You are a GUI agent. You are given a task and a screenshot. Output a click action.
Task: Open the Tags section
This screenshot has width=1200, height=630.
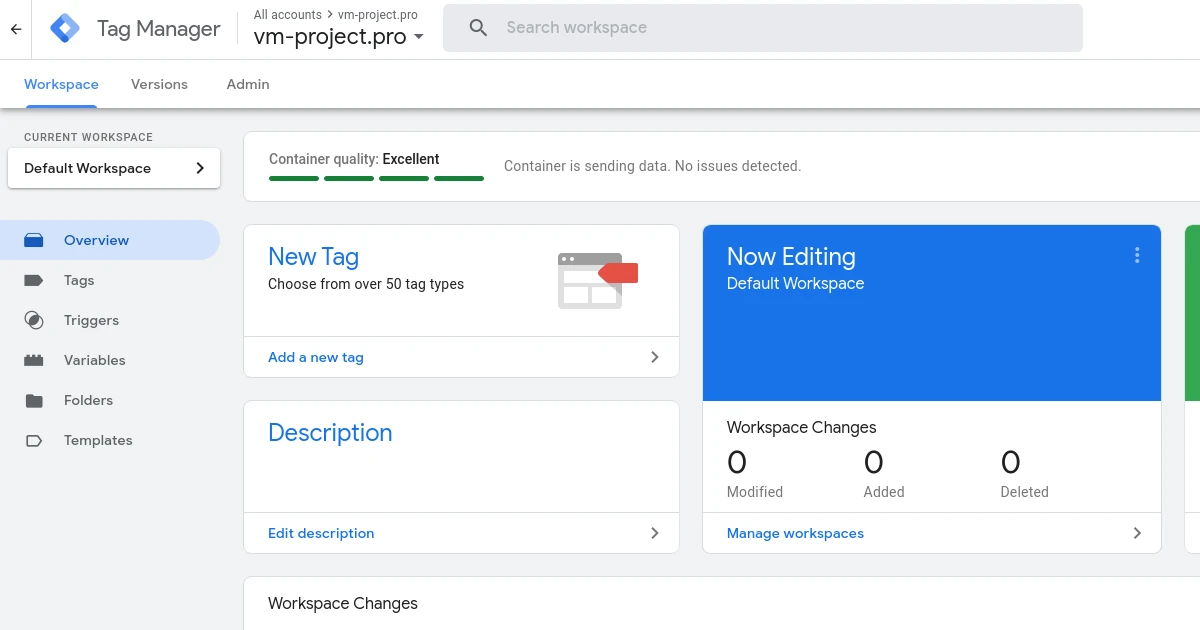79,280
